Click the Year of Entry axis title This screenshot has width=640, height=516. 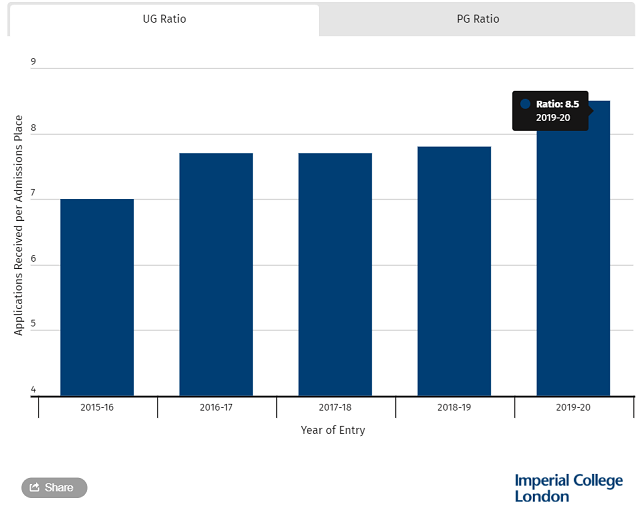[333, 430]
